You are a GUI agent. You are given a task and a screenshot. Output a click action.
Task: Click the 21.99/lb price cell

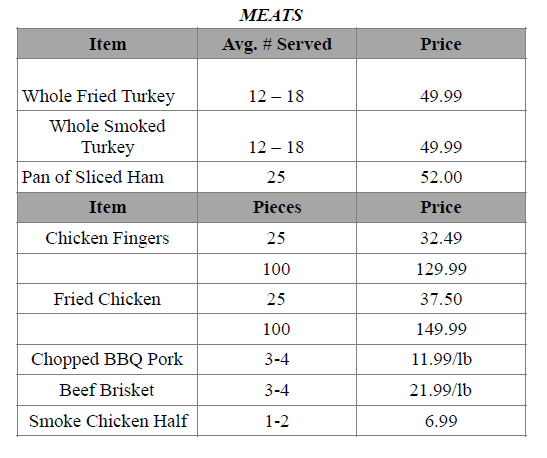[441, 390]
